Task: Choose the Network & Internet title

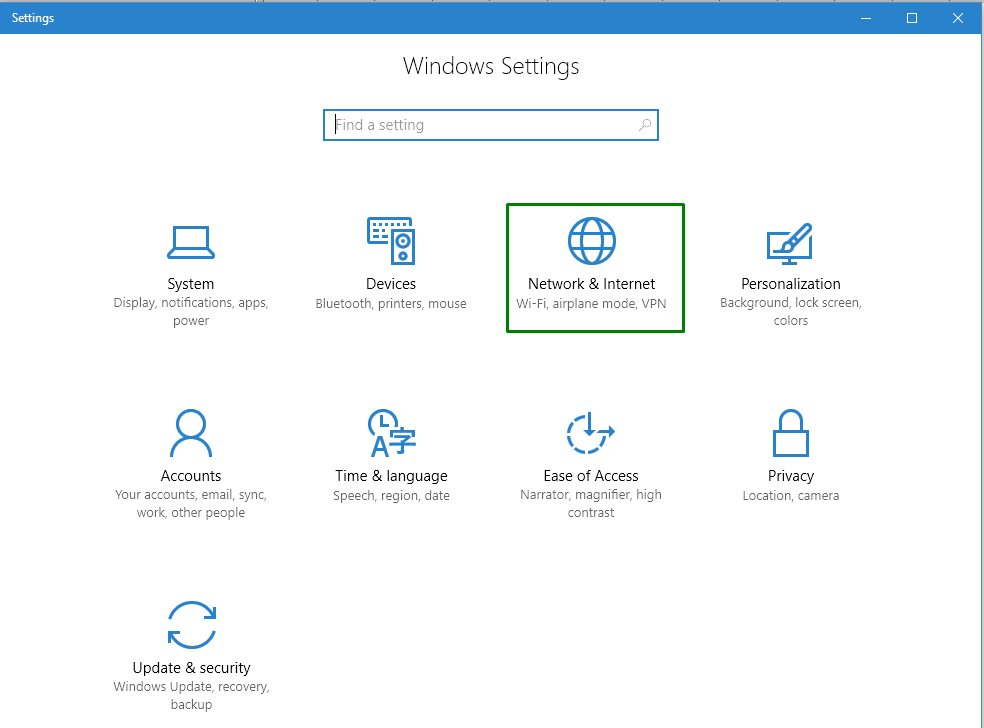Action: pos(591,284)
